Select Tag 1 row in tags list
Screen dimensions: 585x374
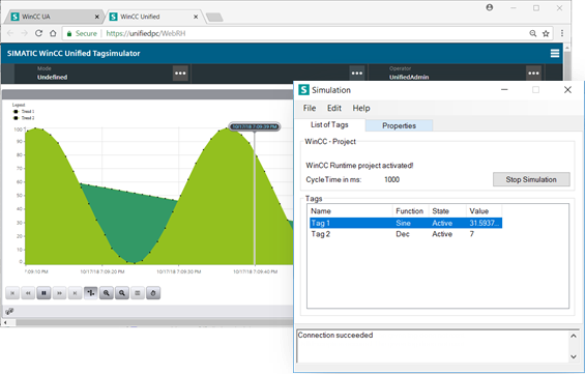406,223
